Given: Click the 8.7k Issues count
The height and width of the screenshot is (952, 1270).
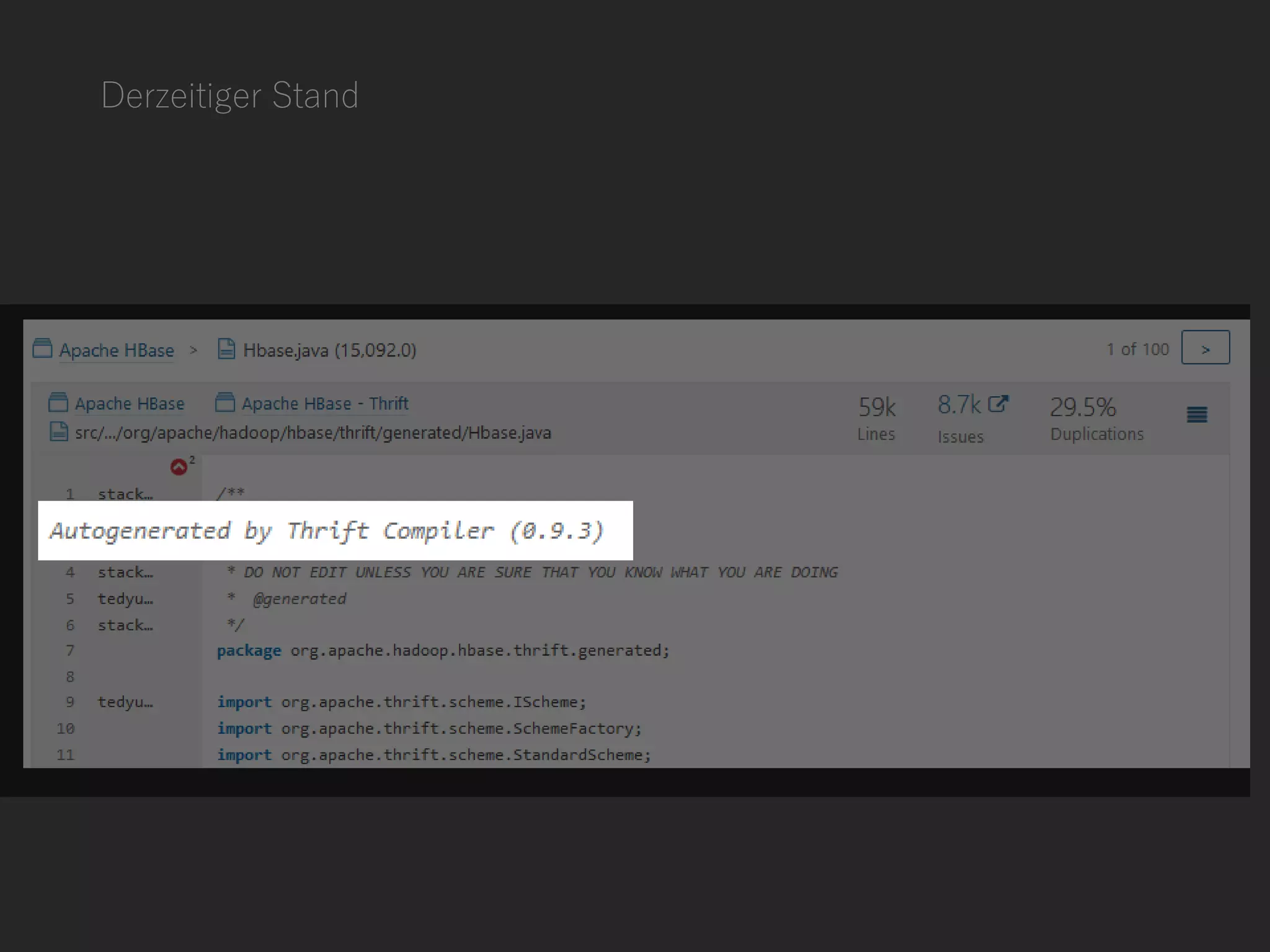Looking at the screenshot, I should click(x=959, y=405).
